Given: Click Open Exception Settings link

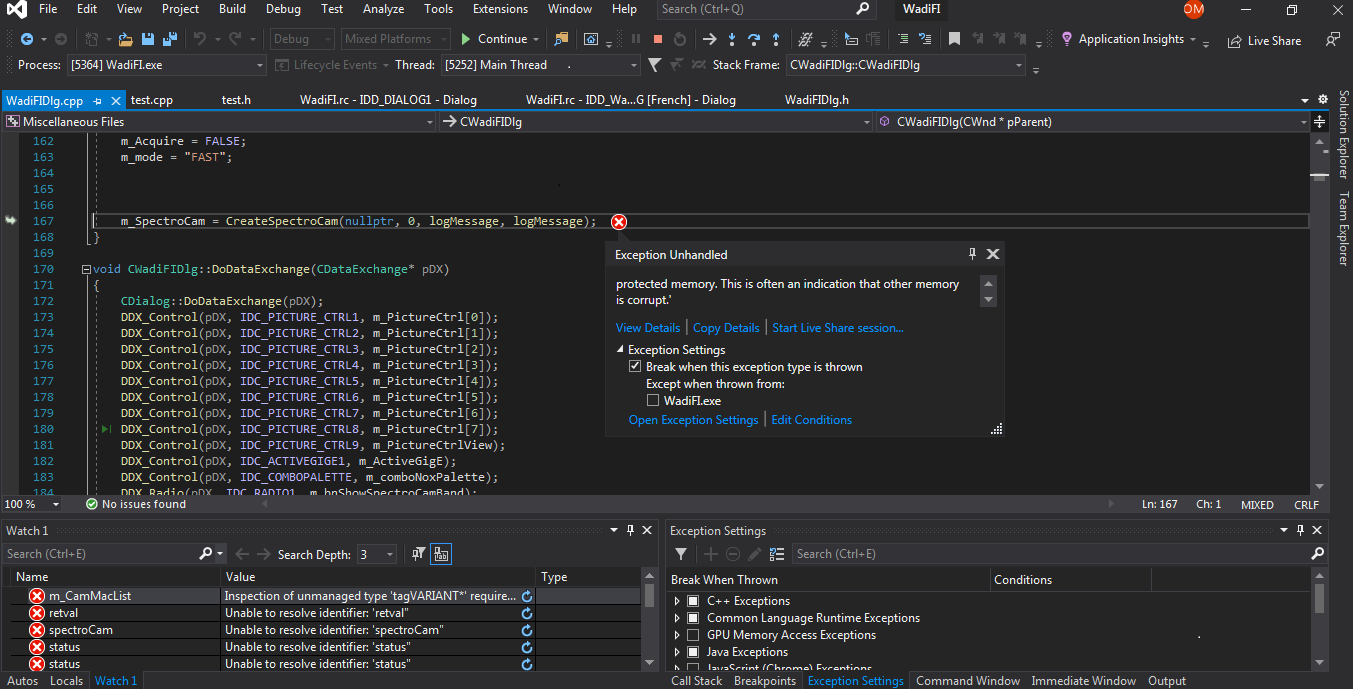Looking at the screenshot, I should pyautogui.click(x=693, y=420).
